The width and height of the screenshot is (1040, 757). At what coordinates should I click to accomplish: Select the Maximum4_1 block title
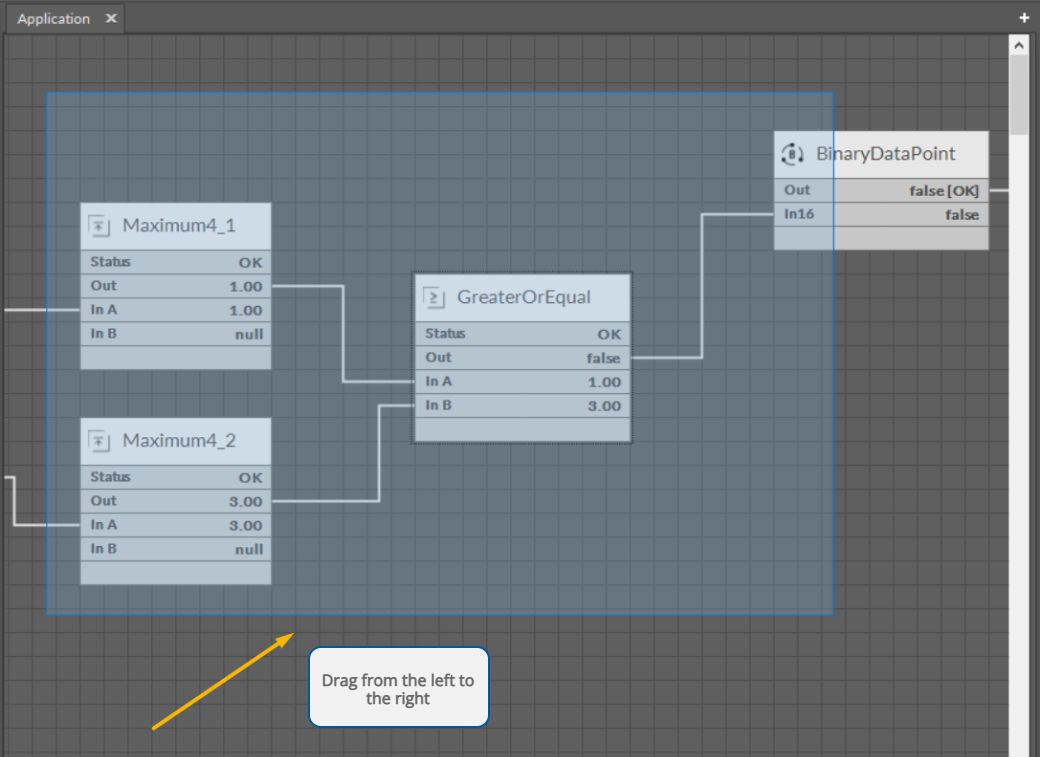click(179, 225)
